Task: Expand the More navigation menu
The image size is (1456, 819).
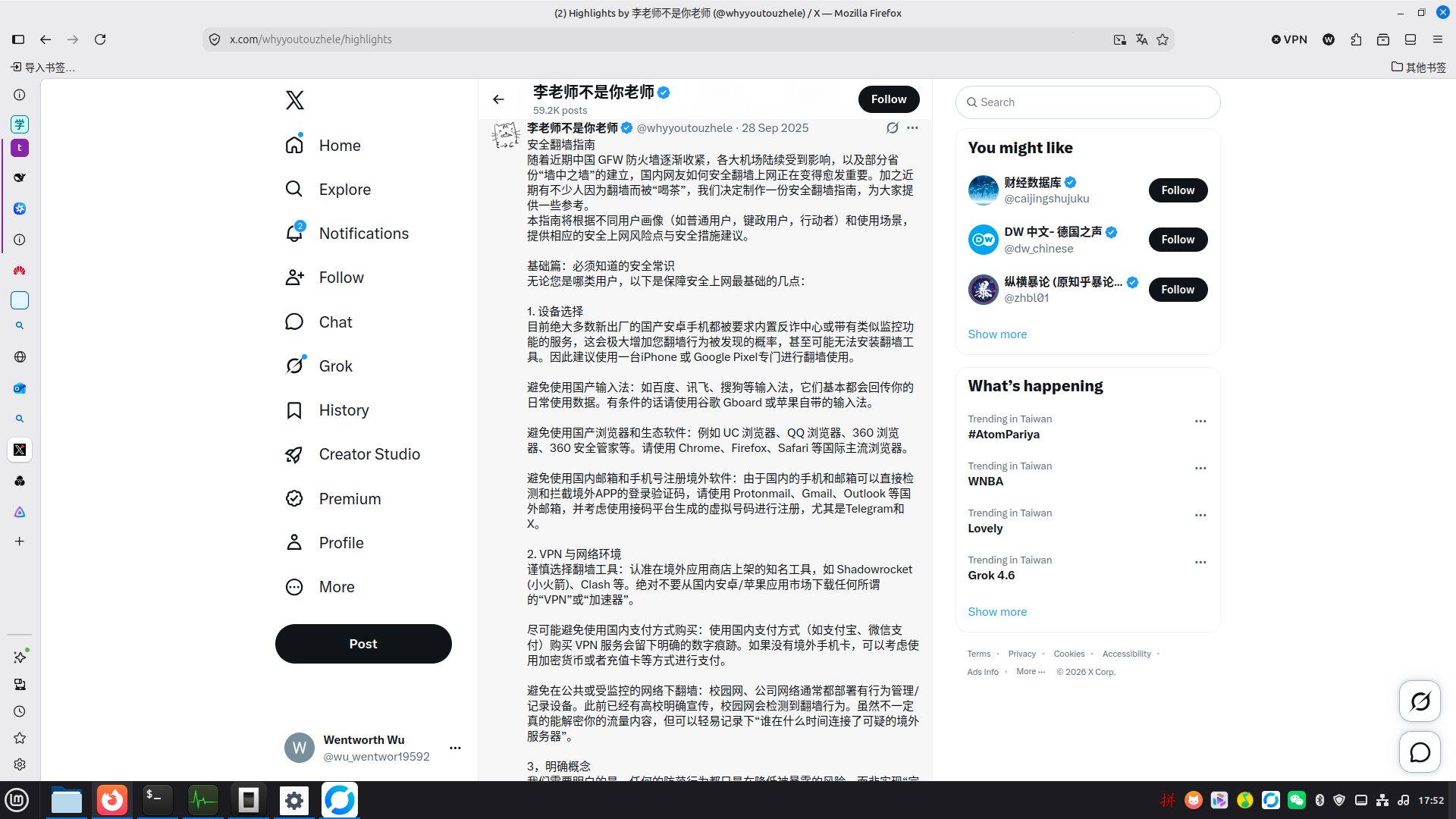Action: (320, 586)
